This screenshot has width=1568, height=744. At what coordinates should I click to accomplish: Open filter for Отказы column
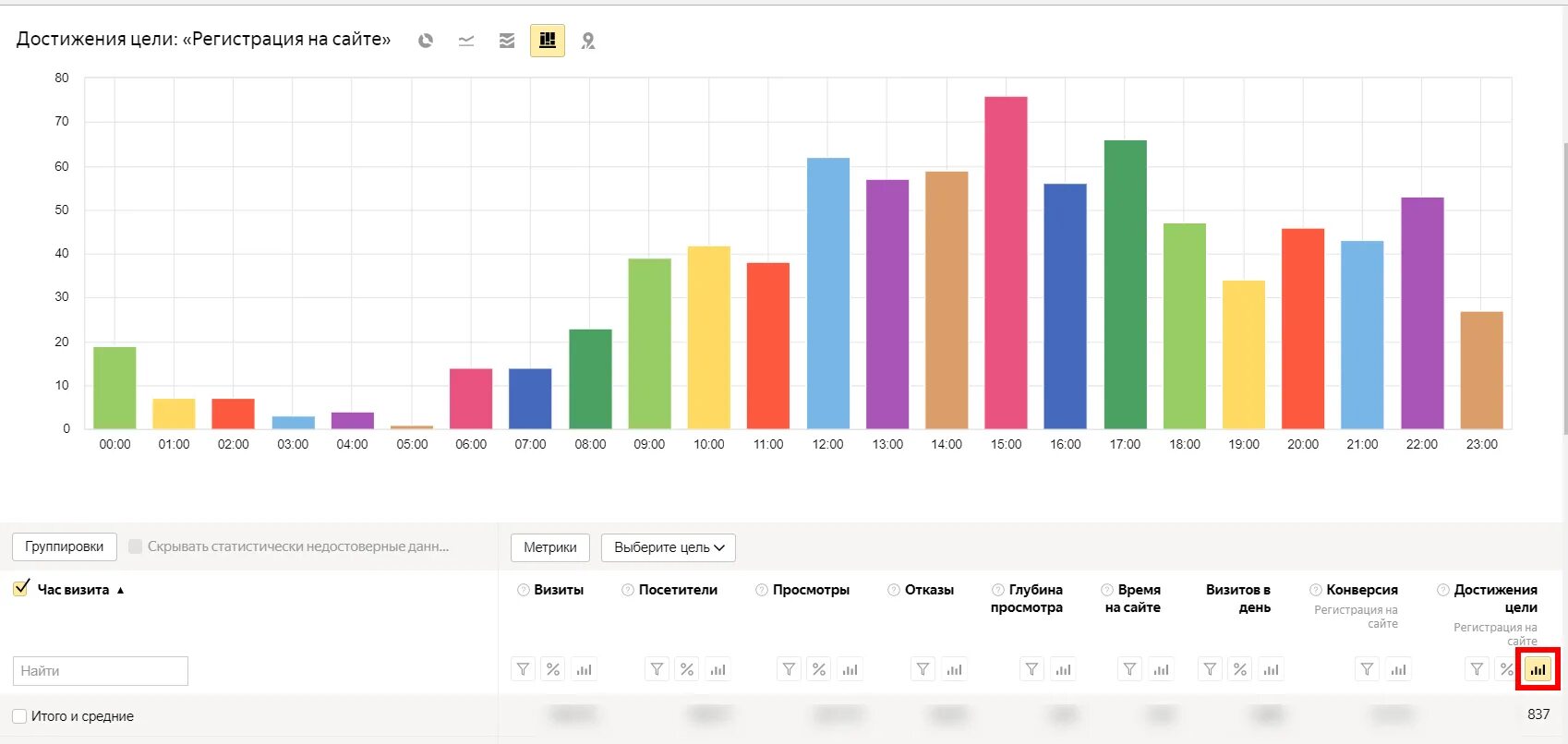tap(923, 669)
